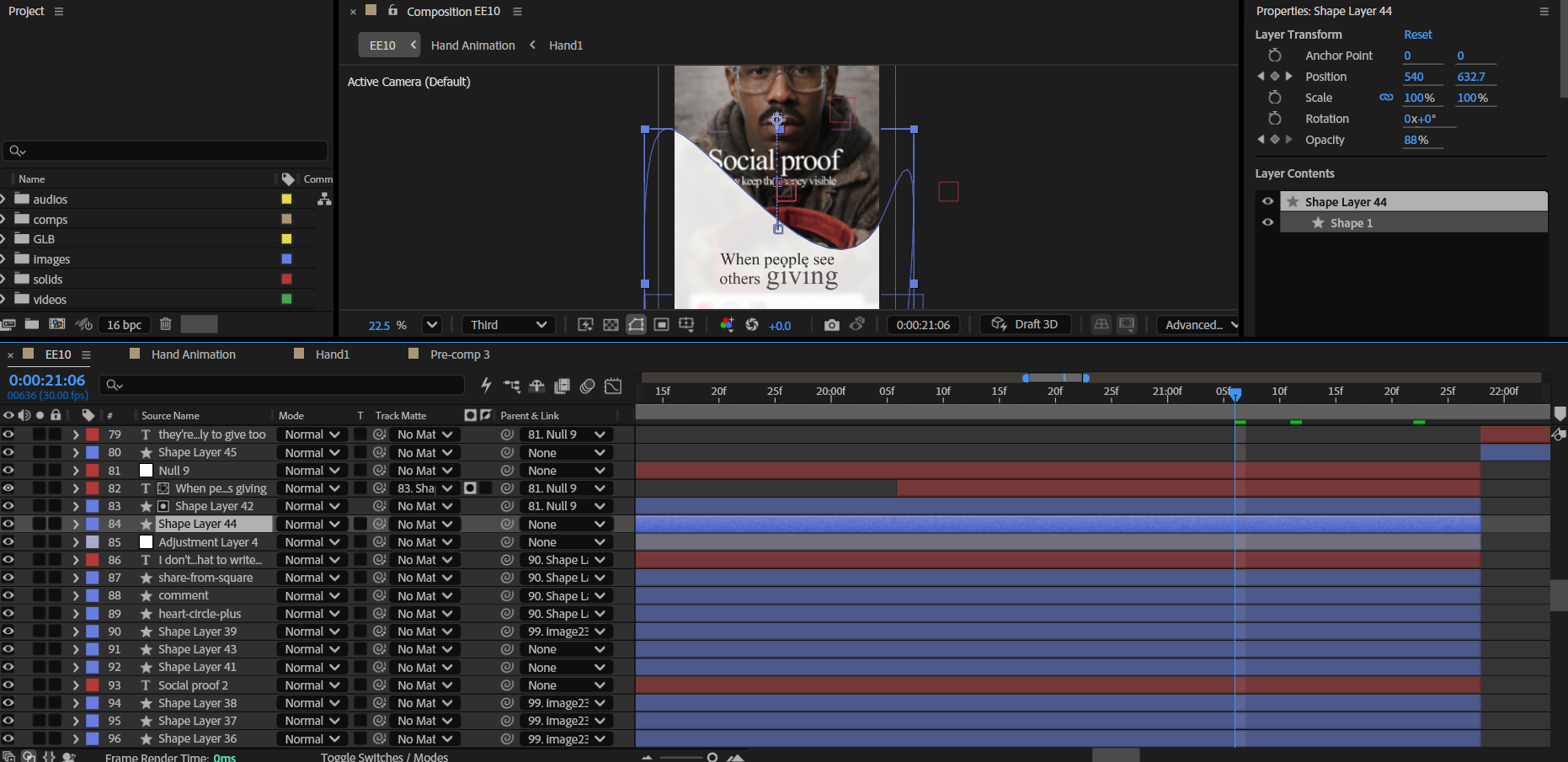Click the Draft 3D button
The image size is (1568, 762).
1025,325
